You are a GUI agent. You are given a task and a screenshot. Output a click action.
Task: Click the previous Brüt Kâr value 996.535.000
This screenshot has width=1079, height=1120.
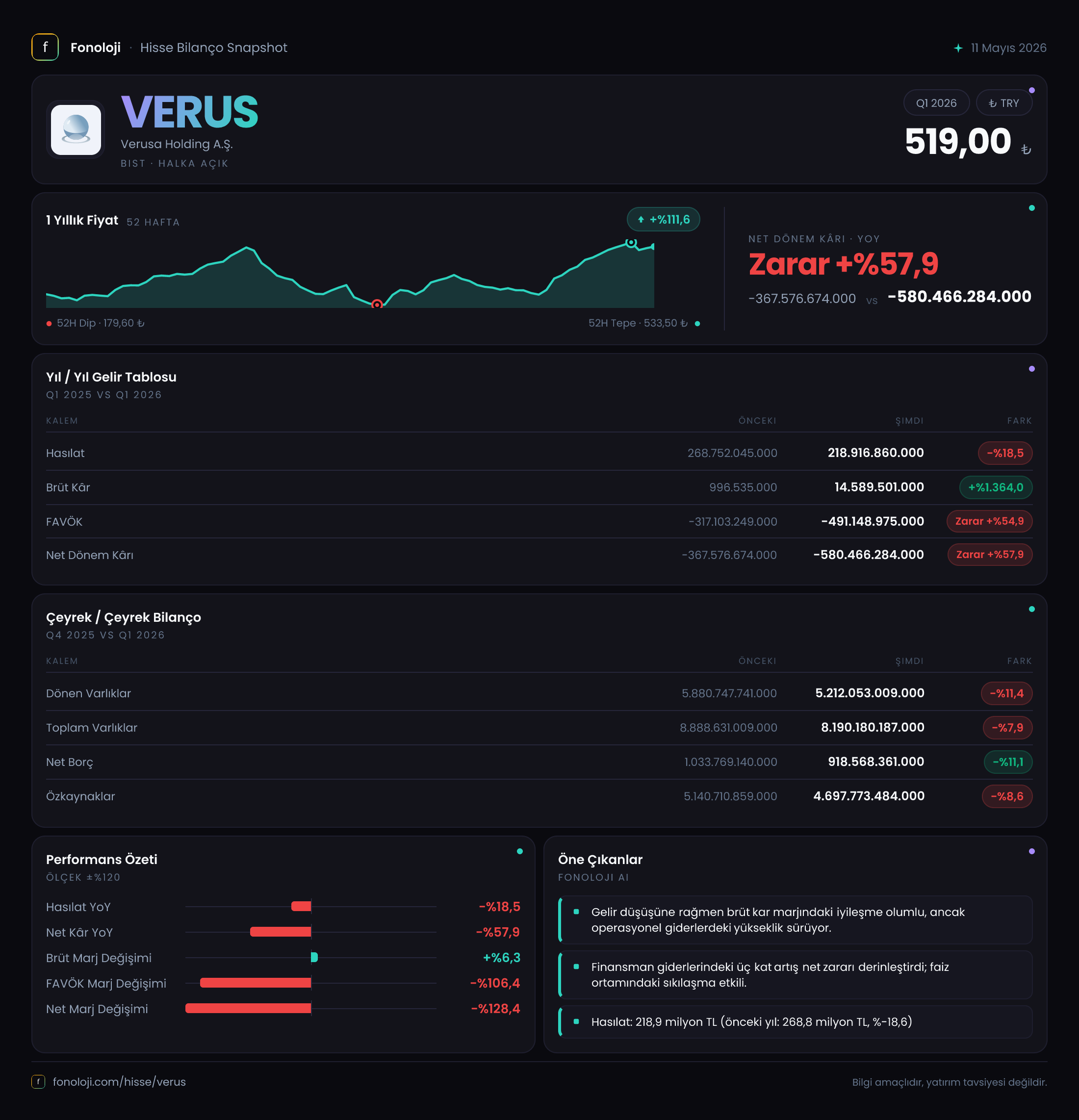[743, 487]
